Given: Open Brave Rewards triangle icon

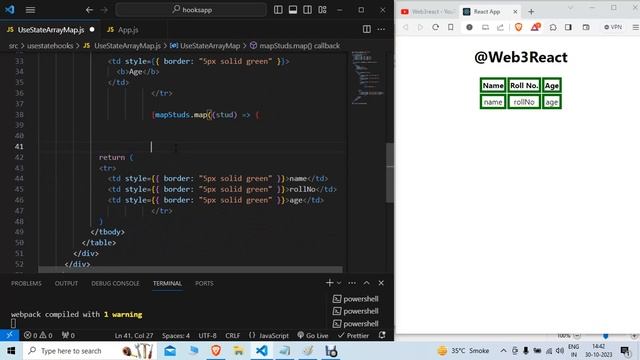Looking at the screenshot, I should coord(535,27).
